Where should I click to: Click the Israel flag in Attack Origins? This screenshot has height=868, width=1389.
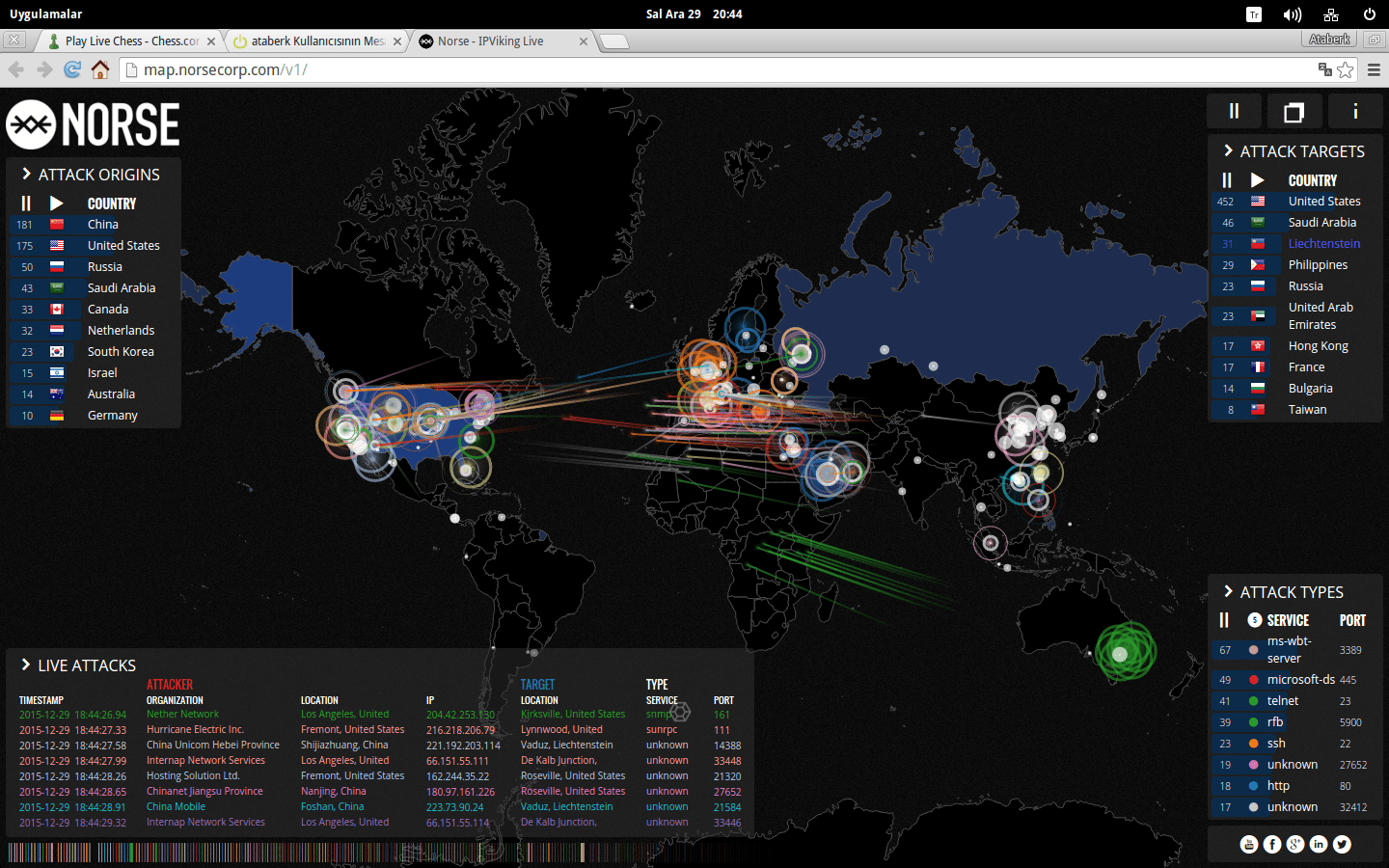[x=57, y=373]
